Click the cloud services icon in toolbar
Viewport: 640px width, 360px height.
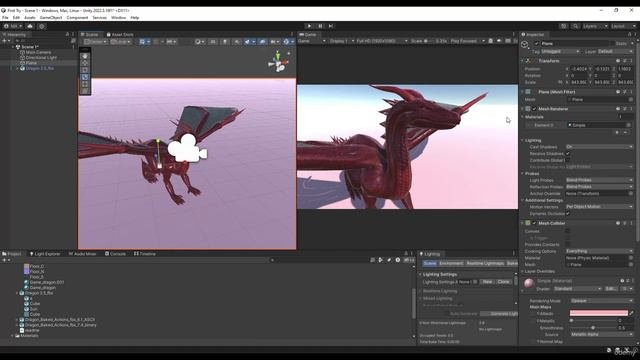30,26
